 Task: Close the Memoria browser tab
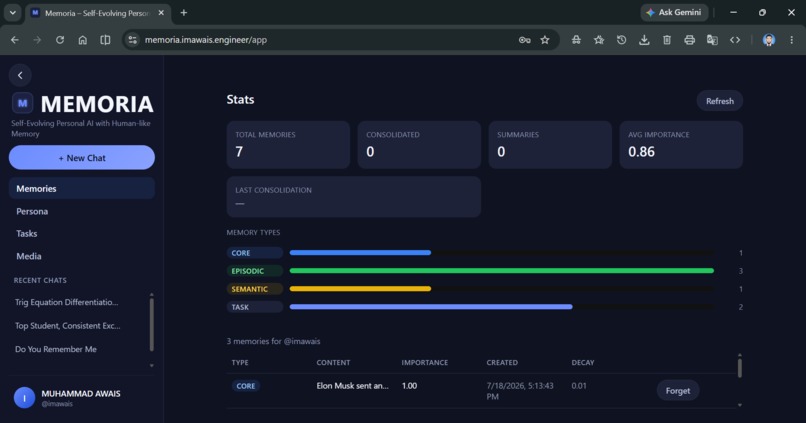pyautogui.click(x=161, y=13)
